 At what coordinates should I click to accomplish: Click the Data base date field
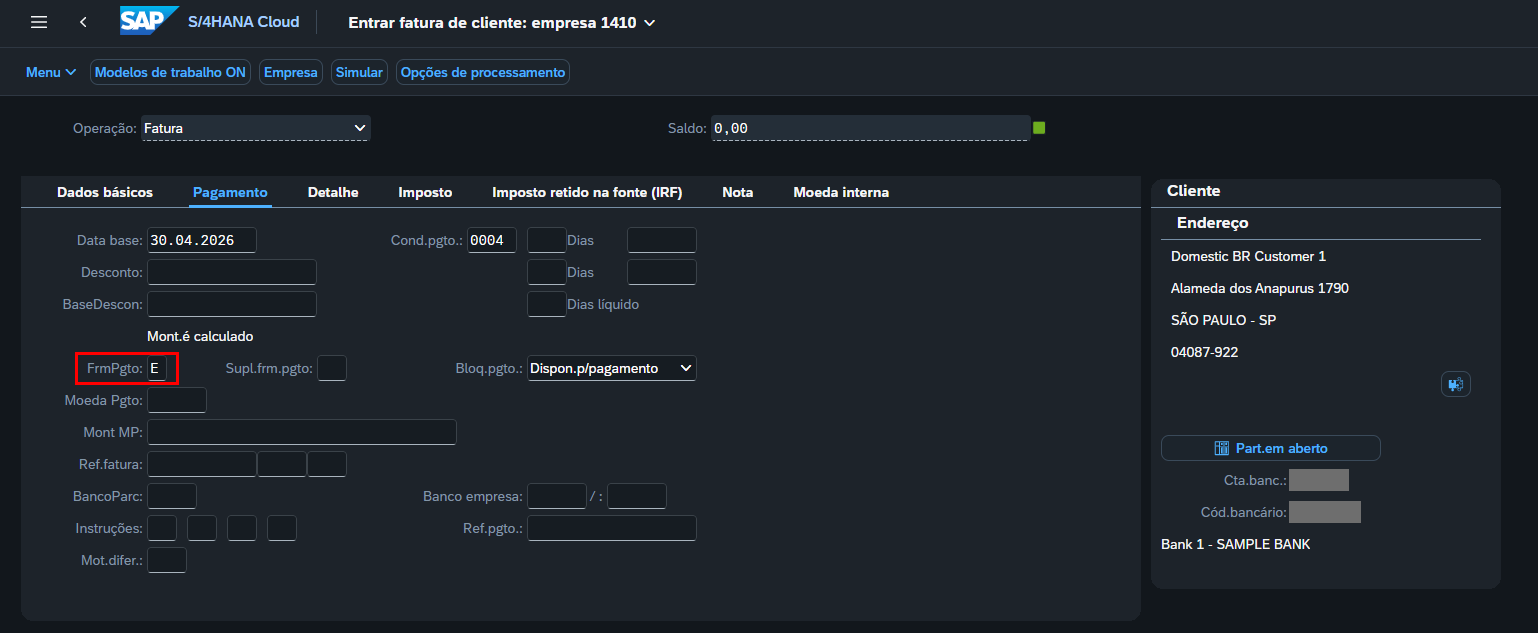pos(202,240)
